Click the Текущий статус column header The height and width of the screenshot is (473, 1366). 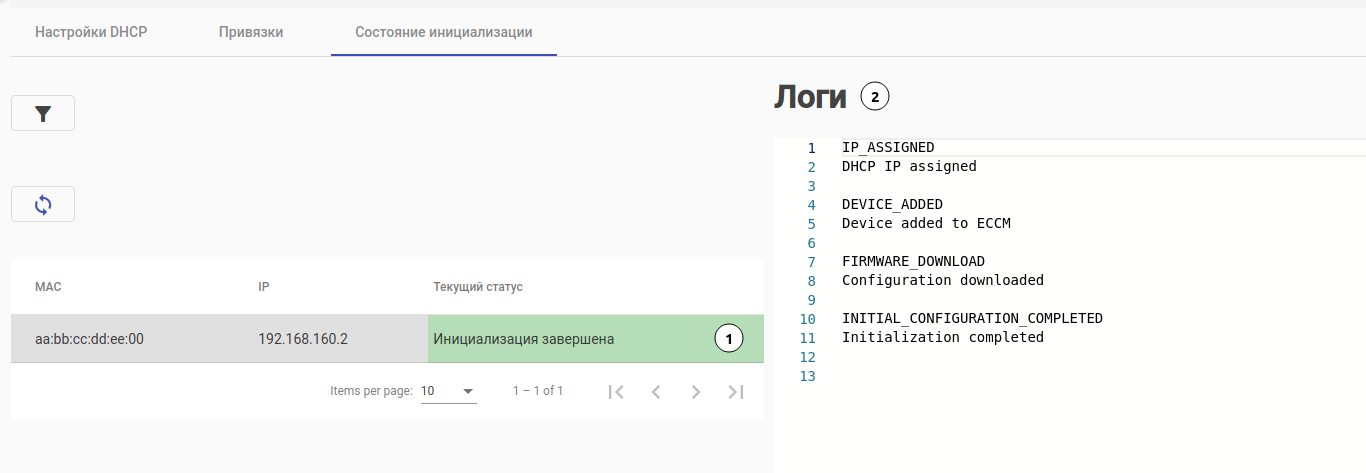click(x=478, y=287)
